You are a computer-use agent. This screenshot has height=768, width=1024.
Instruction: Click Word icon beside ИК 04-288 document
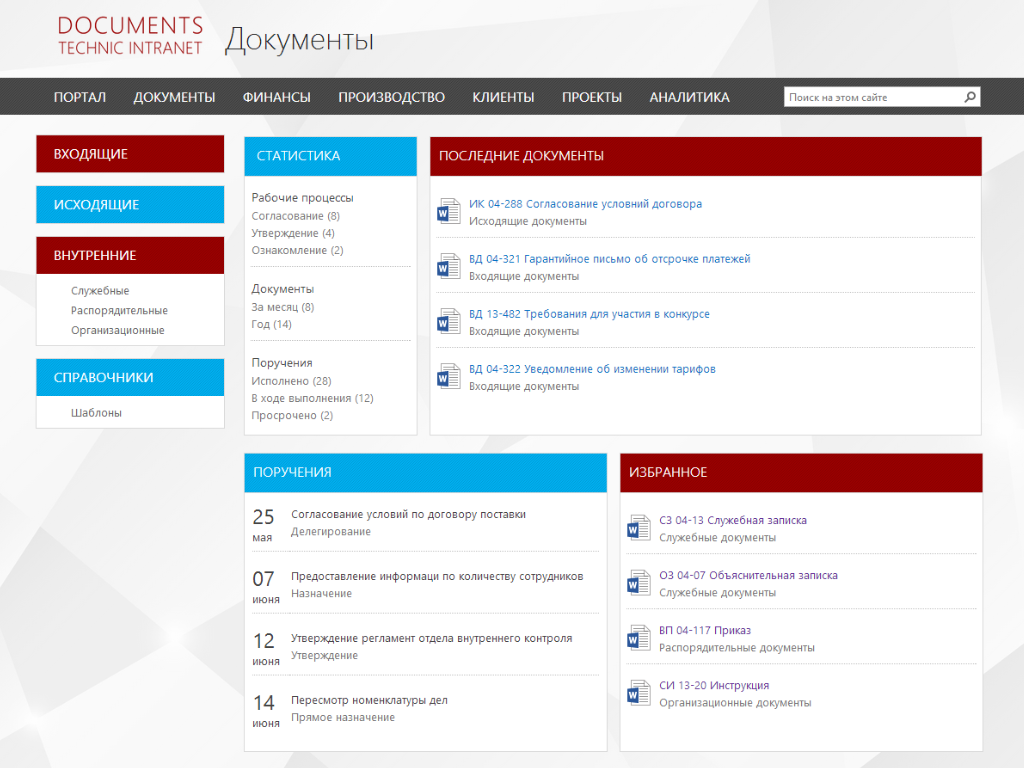coord(448,212)
